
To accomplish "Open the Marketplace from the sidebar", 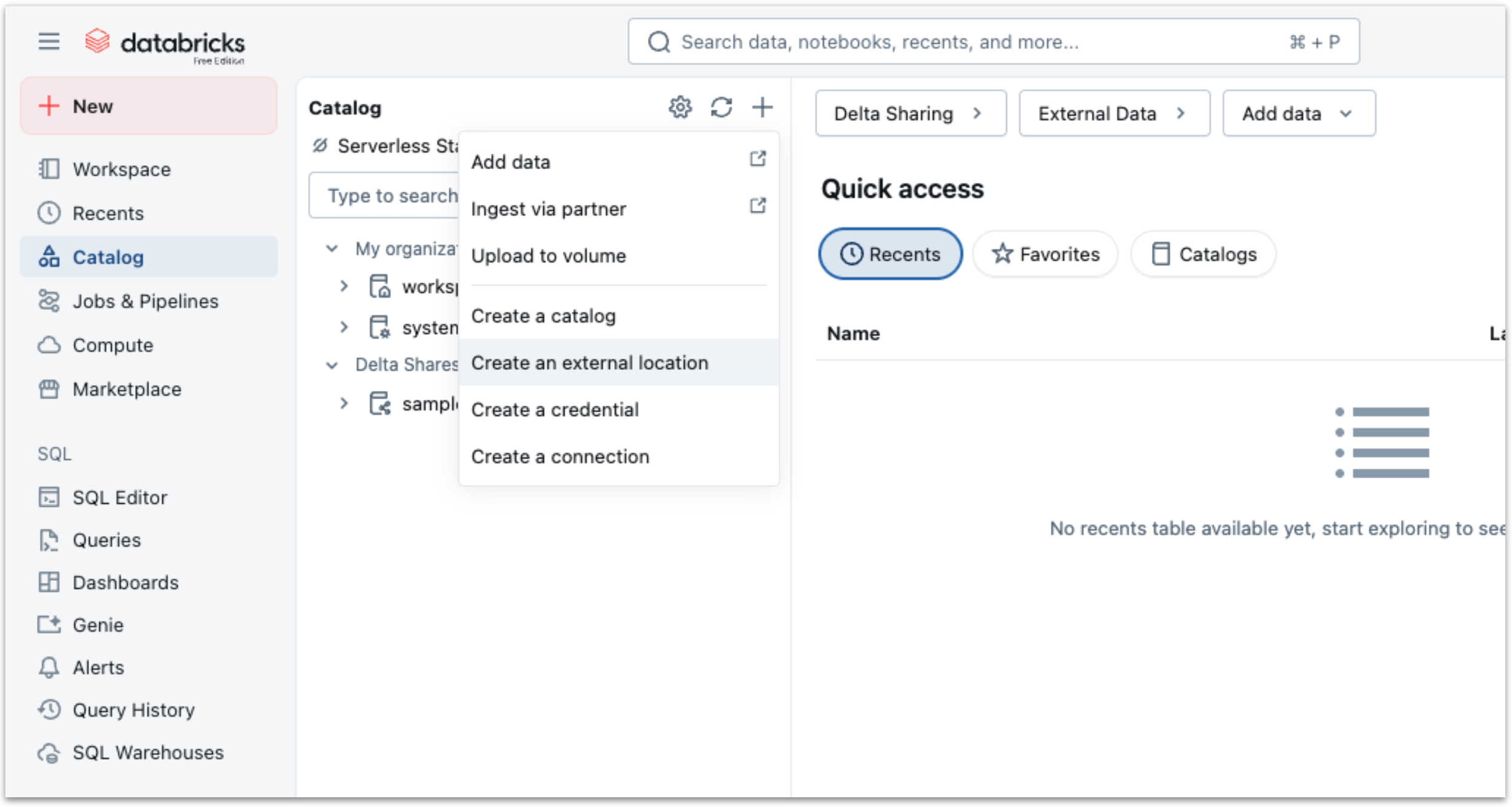I will (125, 389).
